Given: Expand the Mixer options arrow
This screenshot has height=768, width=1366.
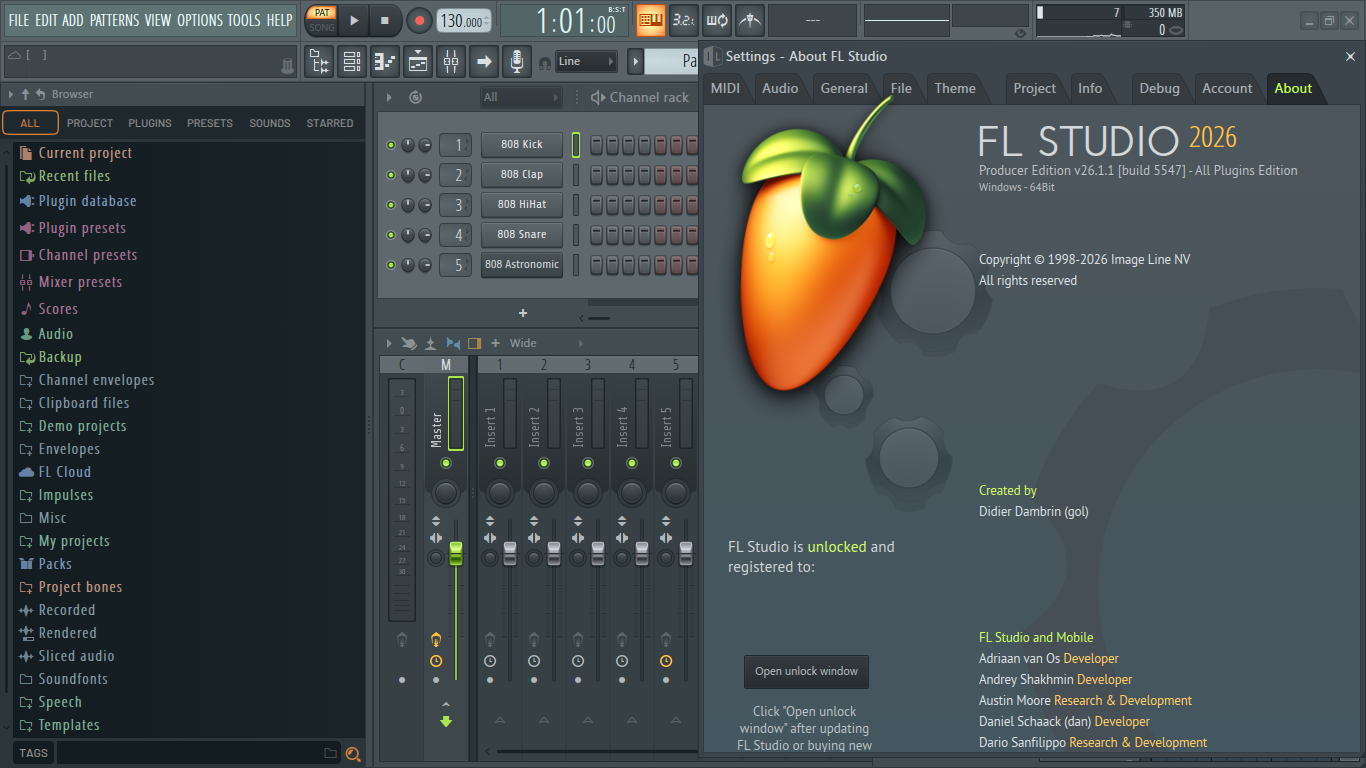Looking at the screenshot, I should pos(389,343).
